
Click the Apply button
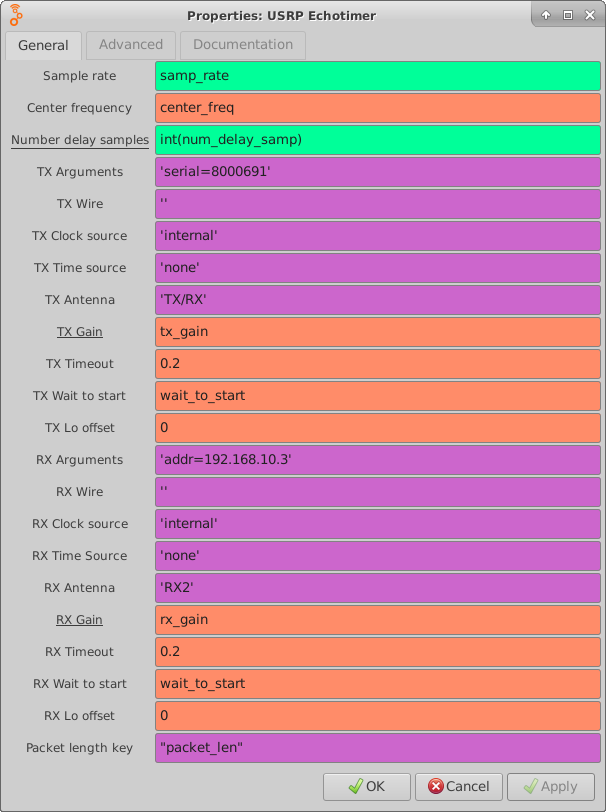click(550, 786)
